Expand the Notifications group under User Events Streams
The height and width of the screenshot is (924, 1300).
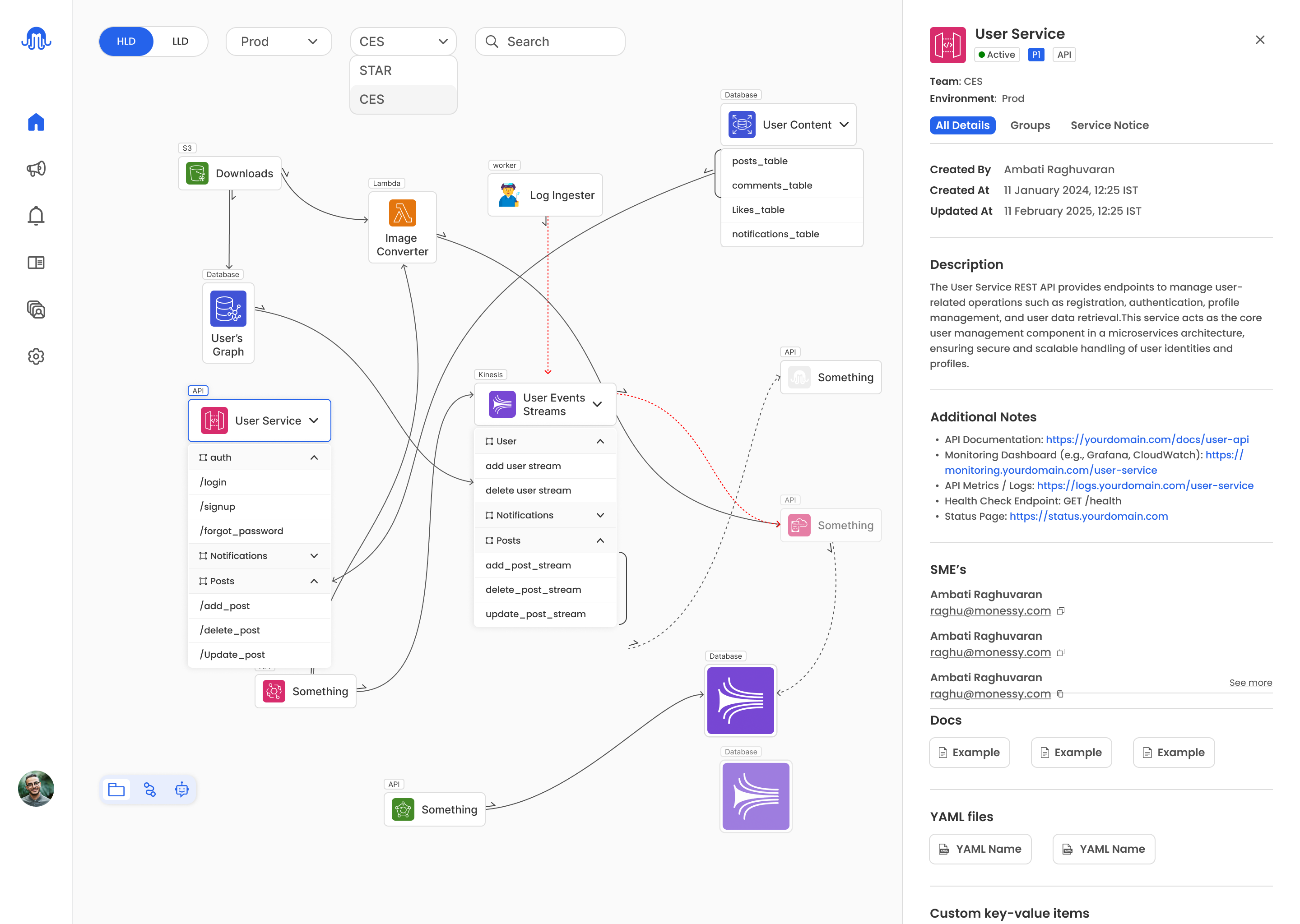coord(600,515)
